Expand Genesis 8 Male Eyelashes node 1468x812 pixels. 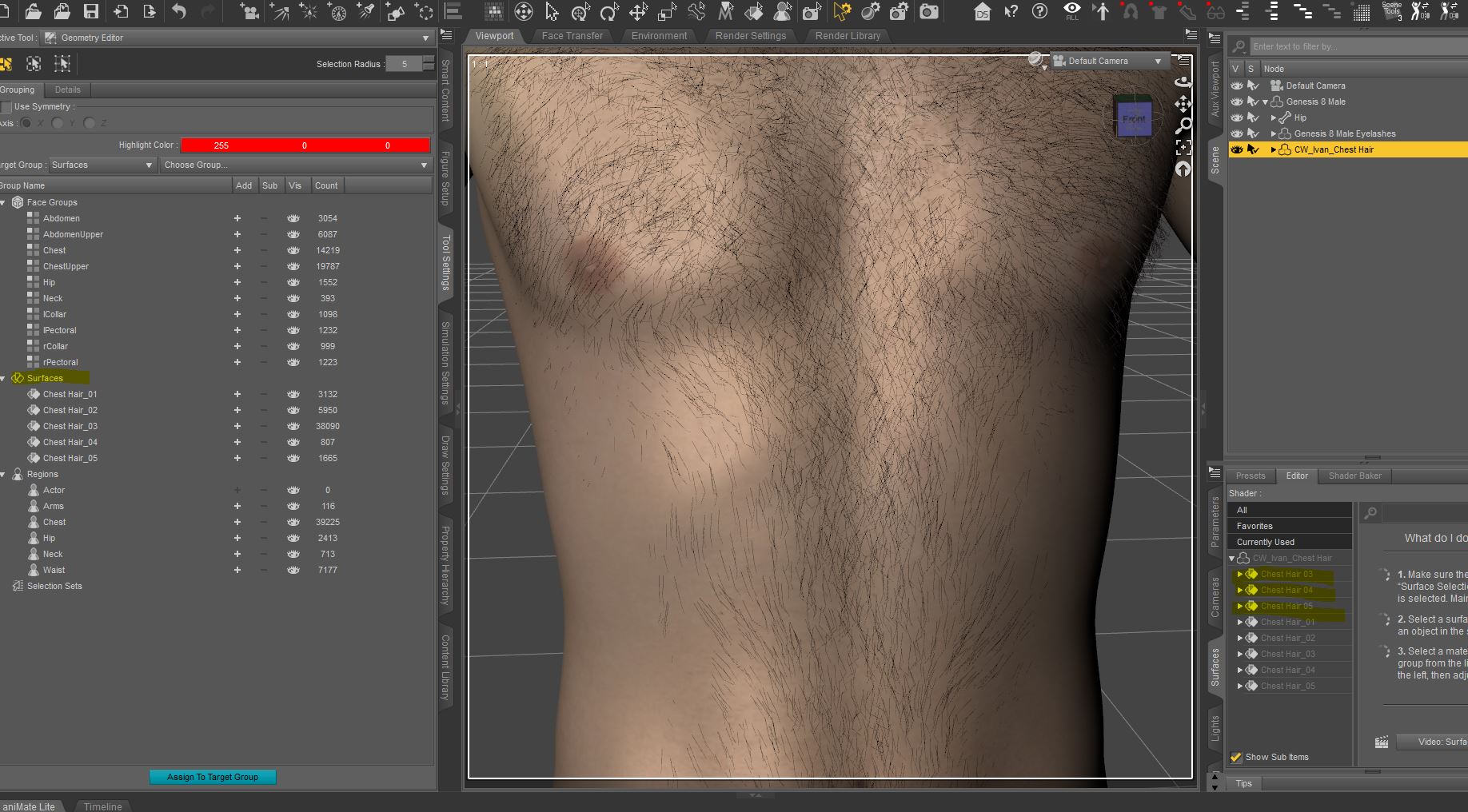pyautogui.click(x=1274, y=133)
